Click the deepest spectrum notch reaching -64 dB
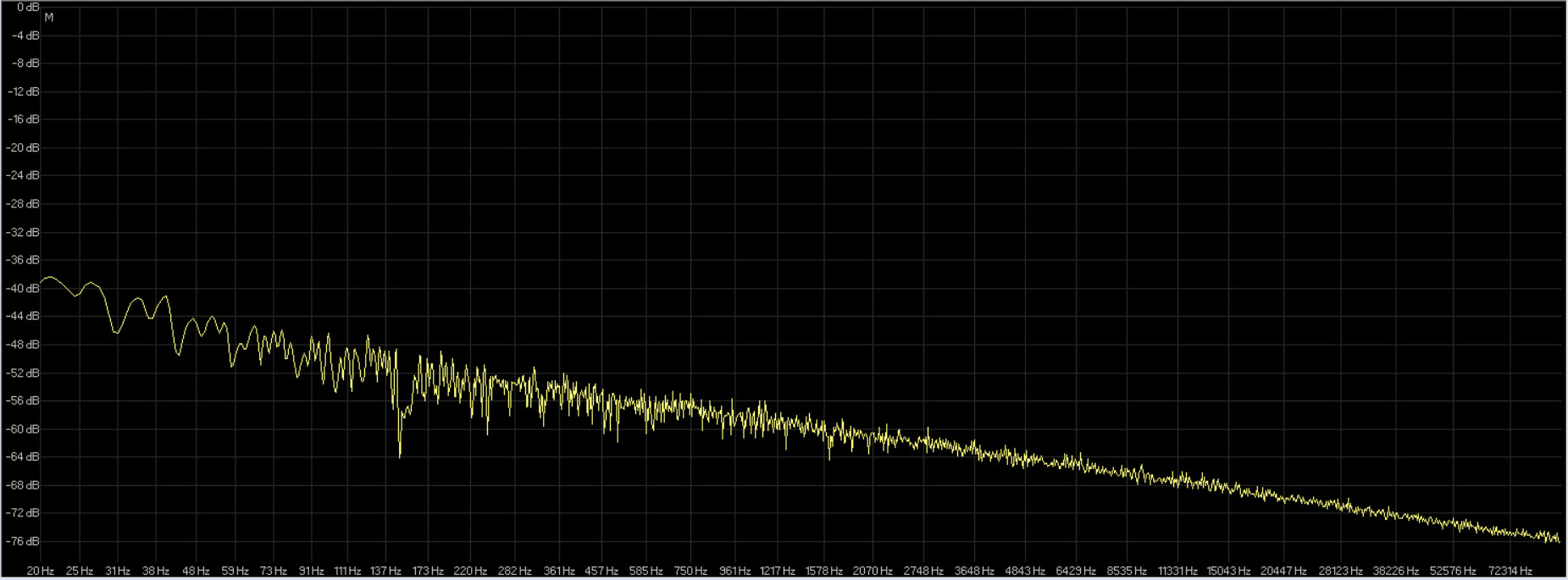Screen dimensions: 1568x580 click(400, 456)
